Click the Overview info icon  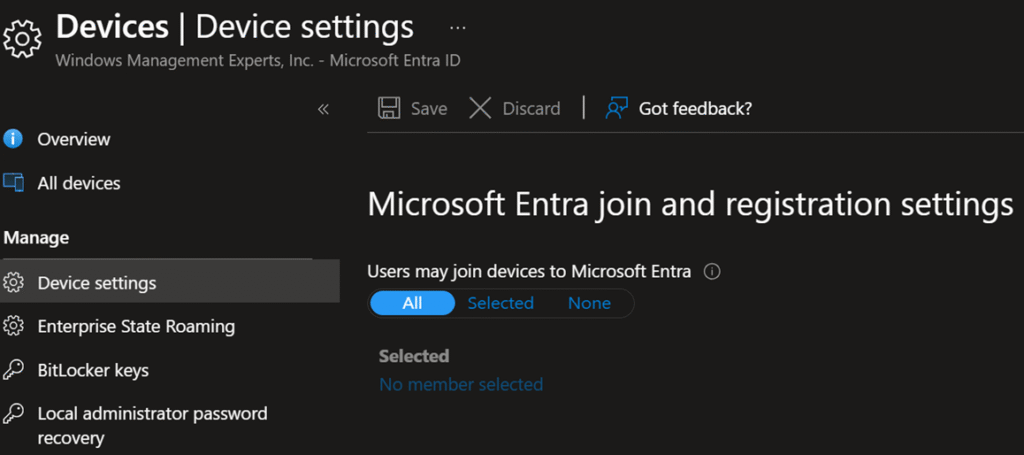click(14, 139)
